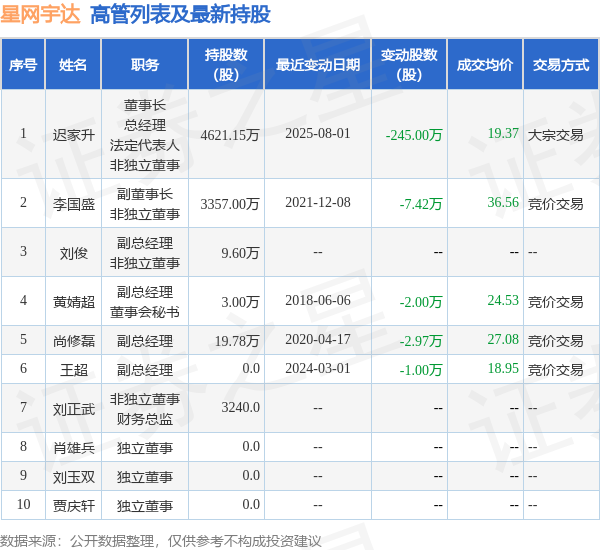Click the name 刘俊
The image size is (600, 550).
pos(73,253)
